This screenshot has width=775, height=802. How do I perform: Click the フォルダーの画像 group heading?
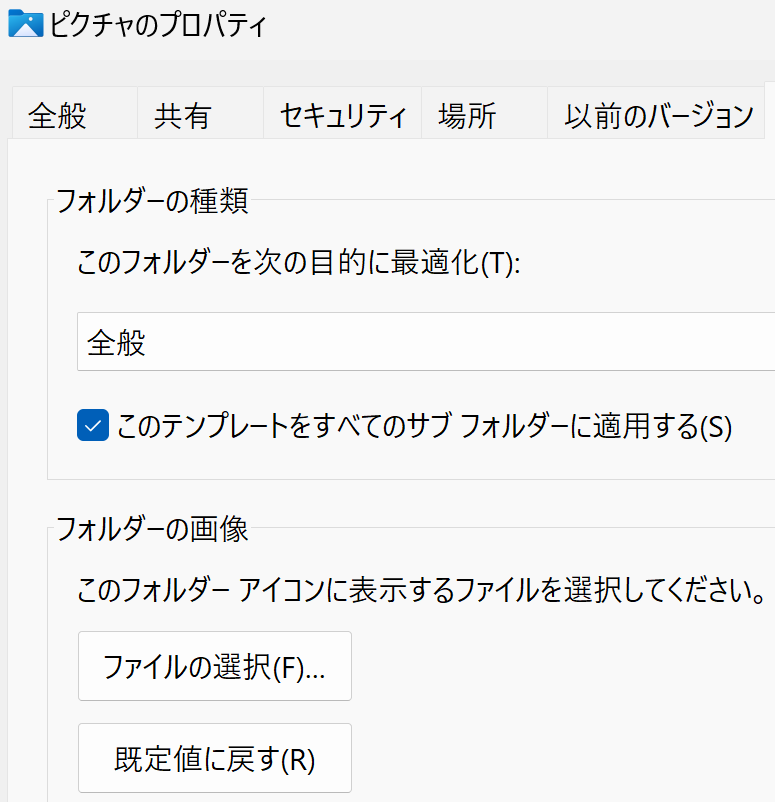[152, 528]
